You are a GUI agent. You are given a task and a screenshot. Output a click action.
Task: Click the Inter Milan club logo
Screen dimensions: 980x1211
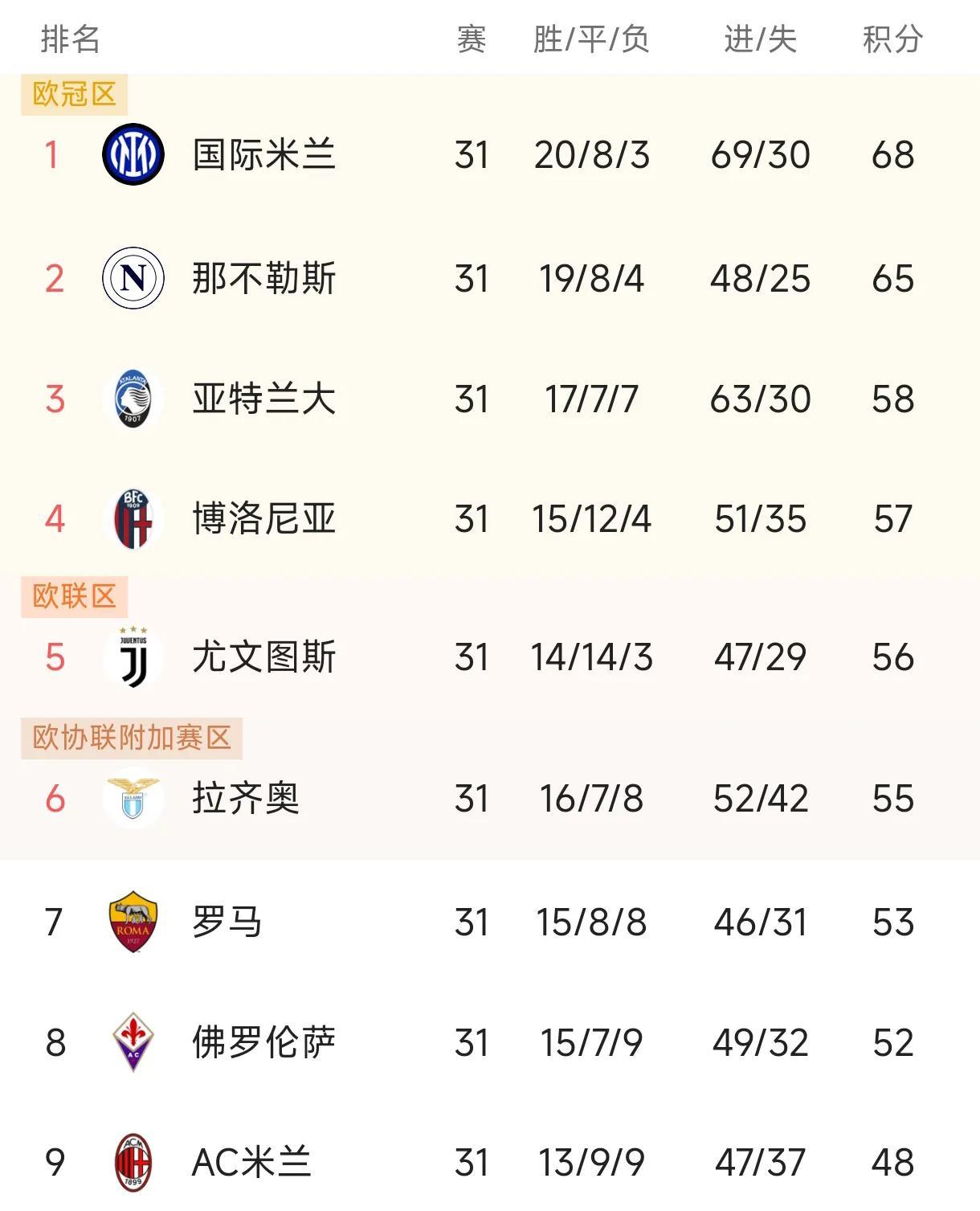[x=133, y=154]
